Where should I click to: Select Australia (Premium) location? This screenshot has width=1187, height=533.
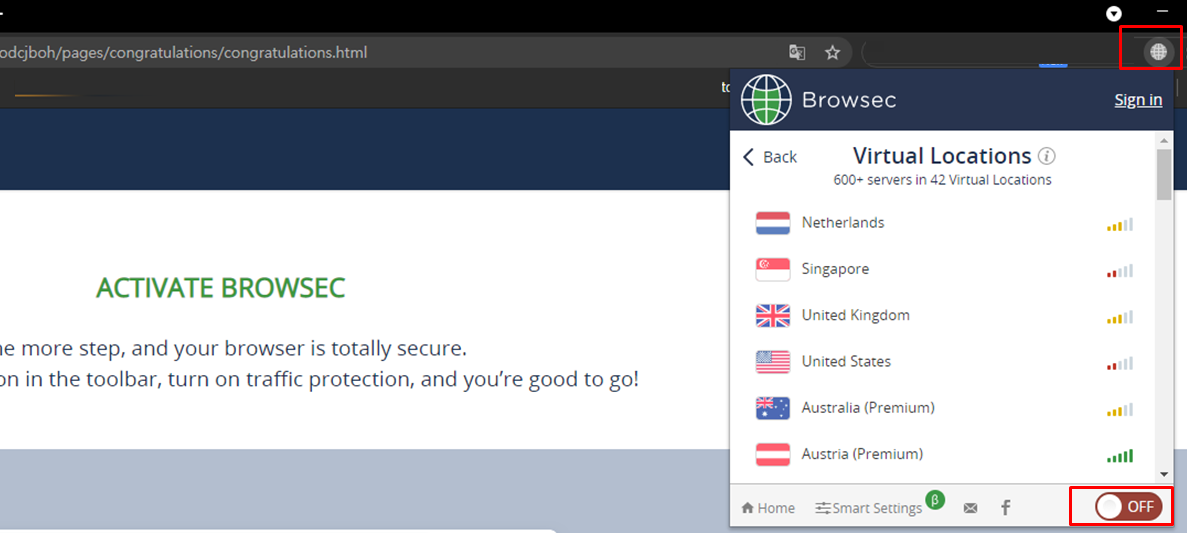pos(944,408)
